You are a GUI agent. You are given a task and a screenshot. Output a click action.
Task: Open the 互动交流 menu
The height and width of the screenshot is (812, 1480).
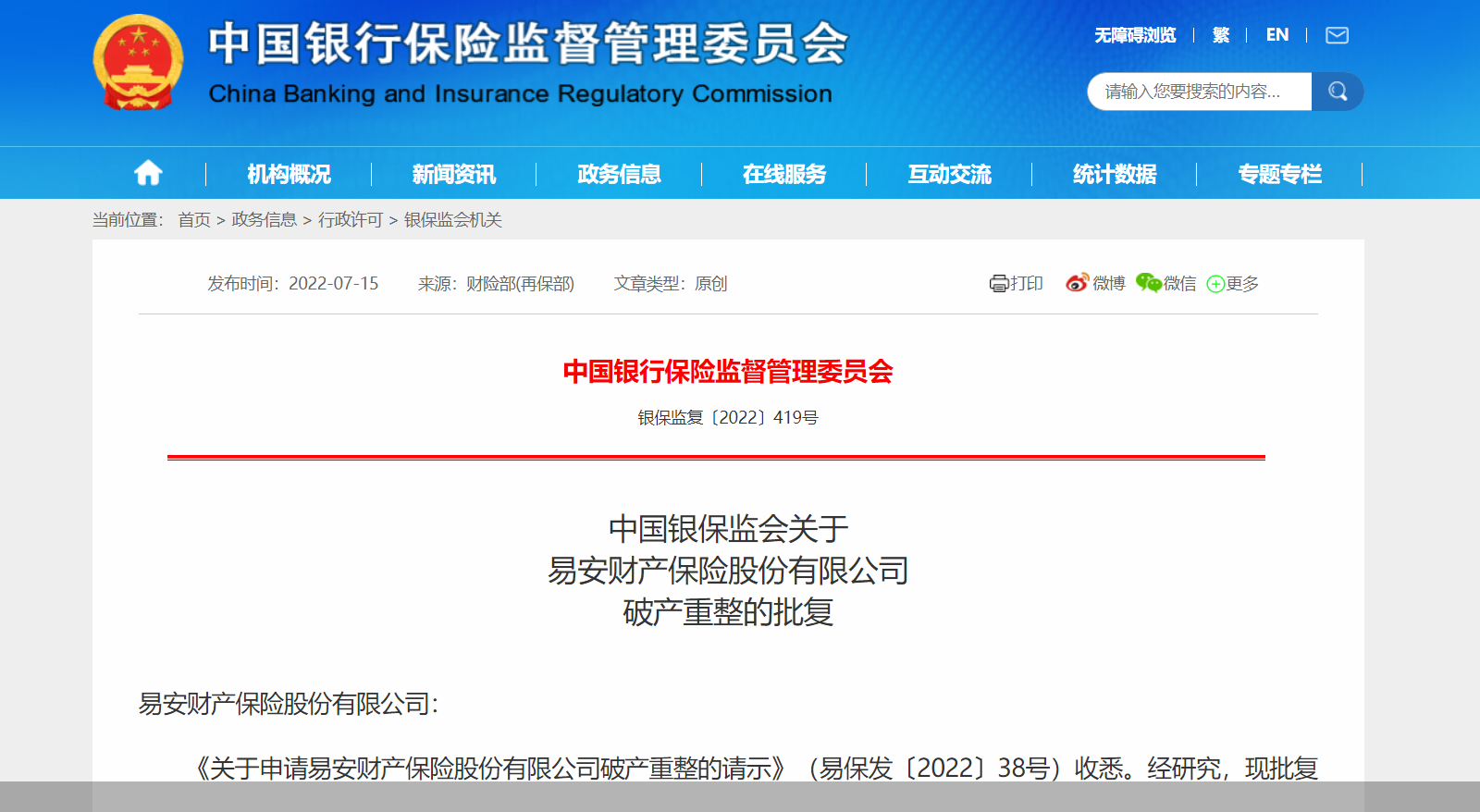(x=949, y=174)
